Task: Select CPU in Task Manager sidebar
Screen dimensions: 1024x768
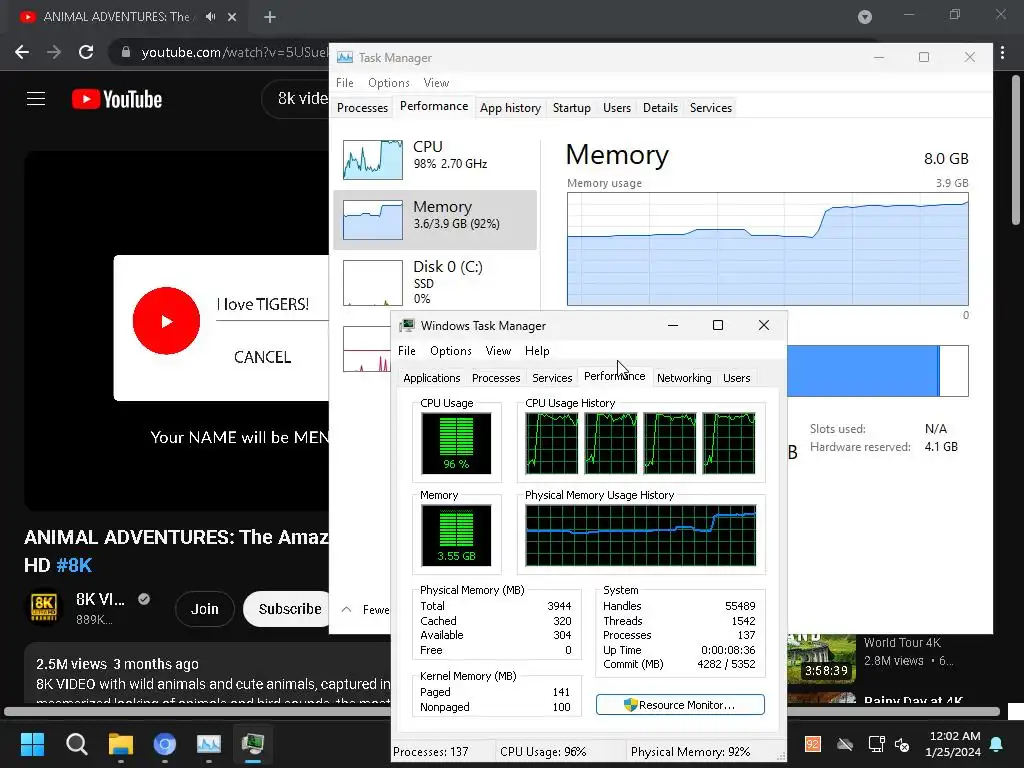Action: [x=436, y=159]
